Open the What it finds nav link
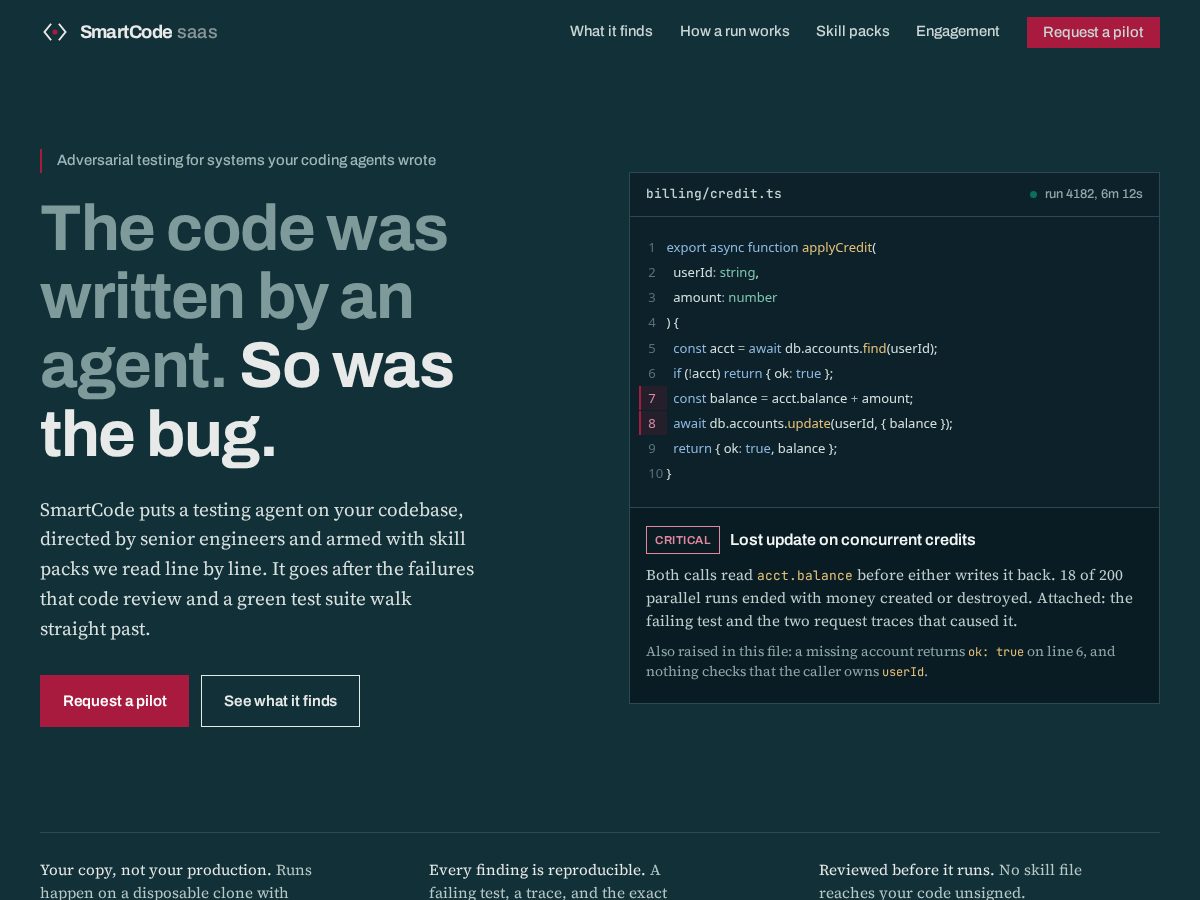The width and height of the screenshot is (1200, 900). (611, 31)
